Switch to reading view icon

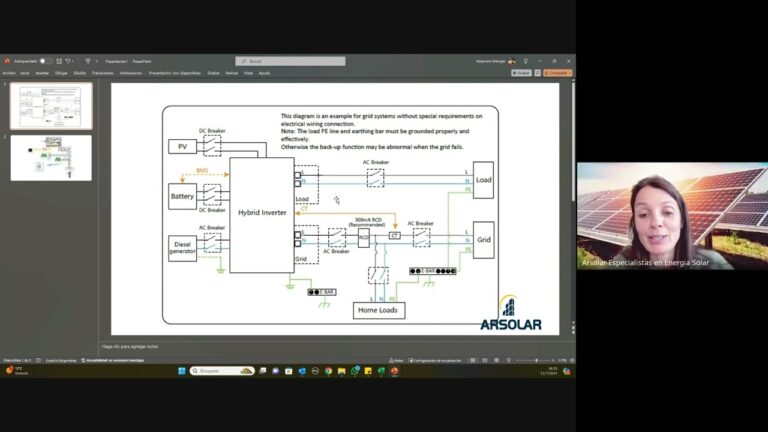[x=498, y=360]
